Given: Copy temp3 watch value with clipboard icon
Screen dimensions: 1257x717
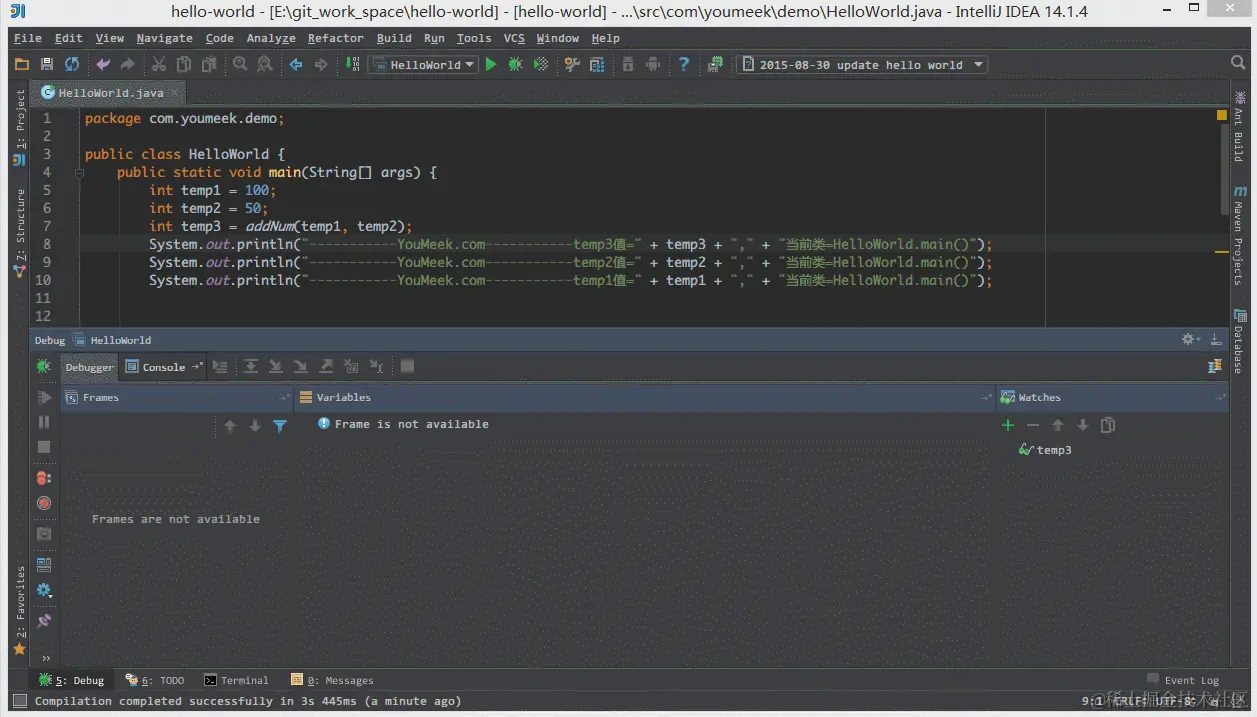Looking at the screenshot, I should coord(1107,425).
